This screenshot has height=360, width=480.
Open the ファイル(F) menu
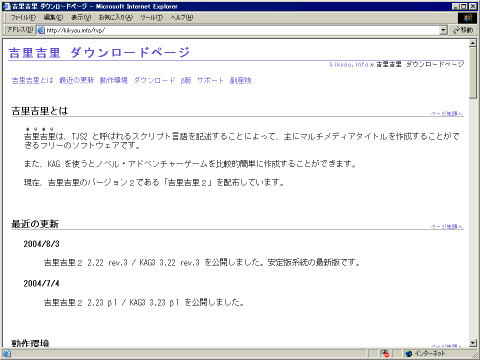23,18
